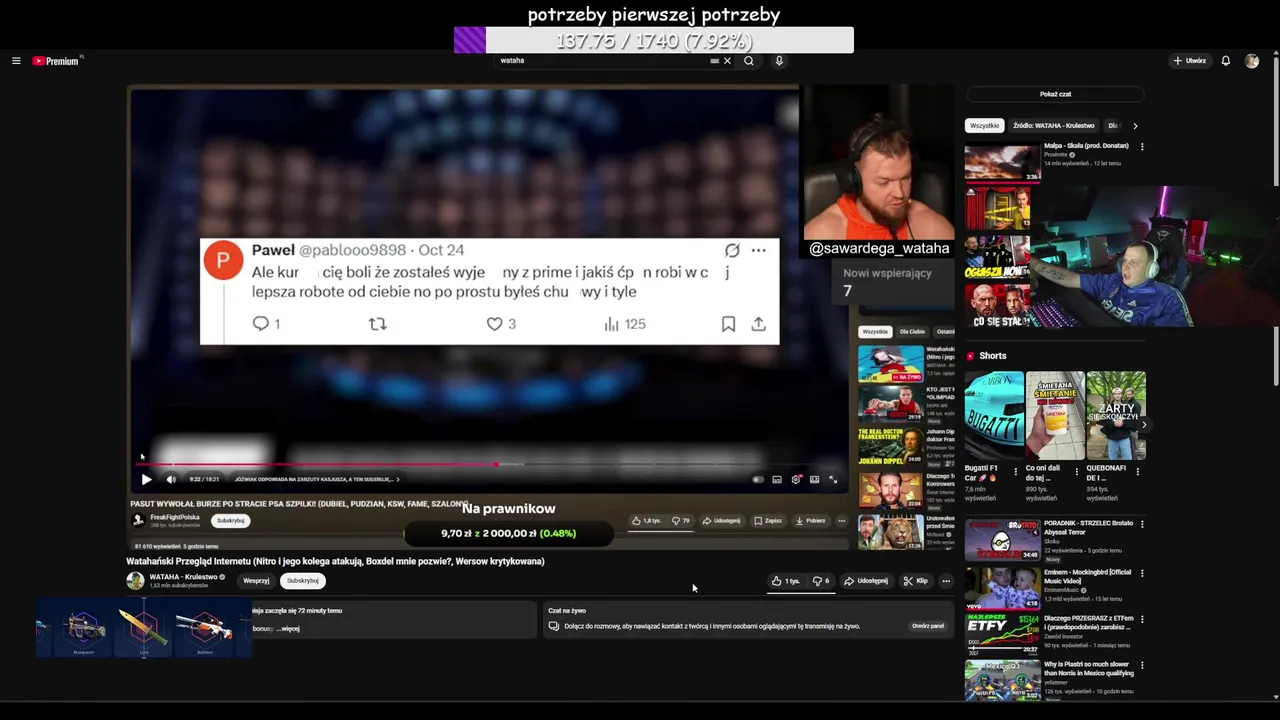Open Eminem - Mockingbird video title
The image size is (1280, 720).
(x=1088, y=576)
